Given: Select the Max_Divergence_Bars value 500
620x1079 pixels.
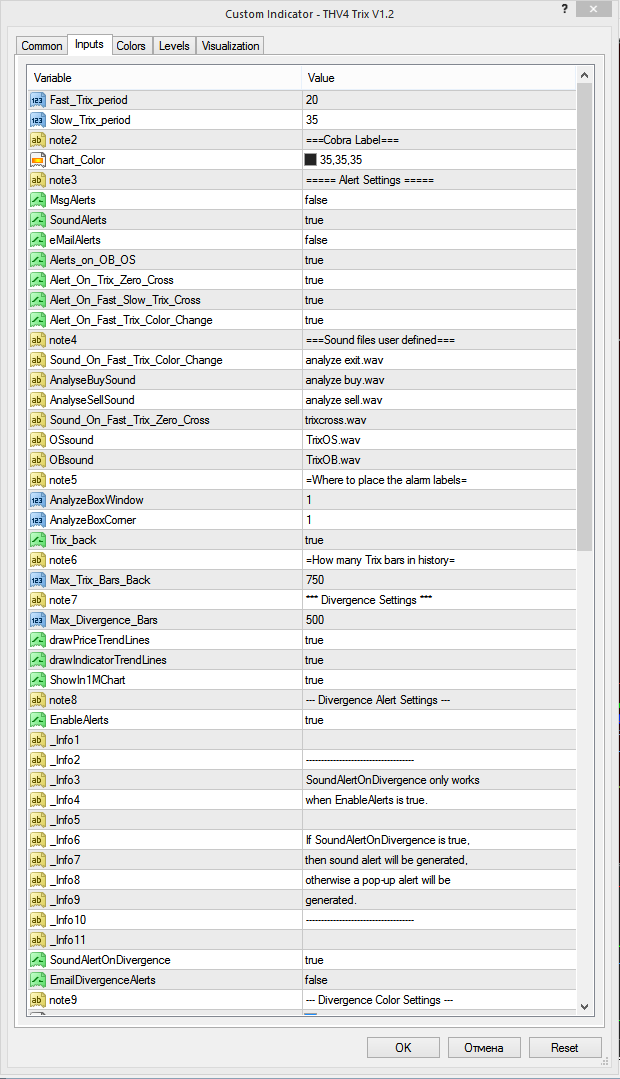Looking at the screenshot, I should (x=314, y=620).
